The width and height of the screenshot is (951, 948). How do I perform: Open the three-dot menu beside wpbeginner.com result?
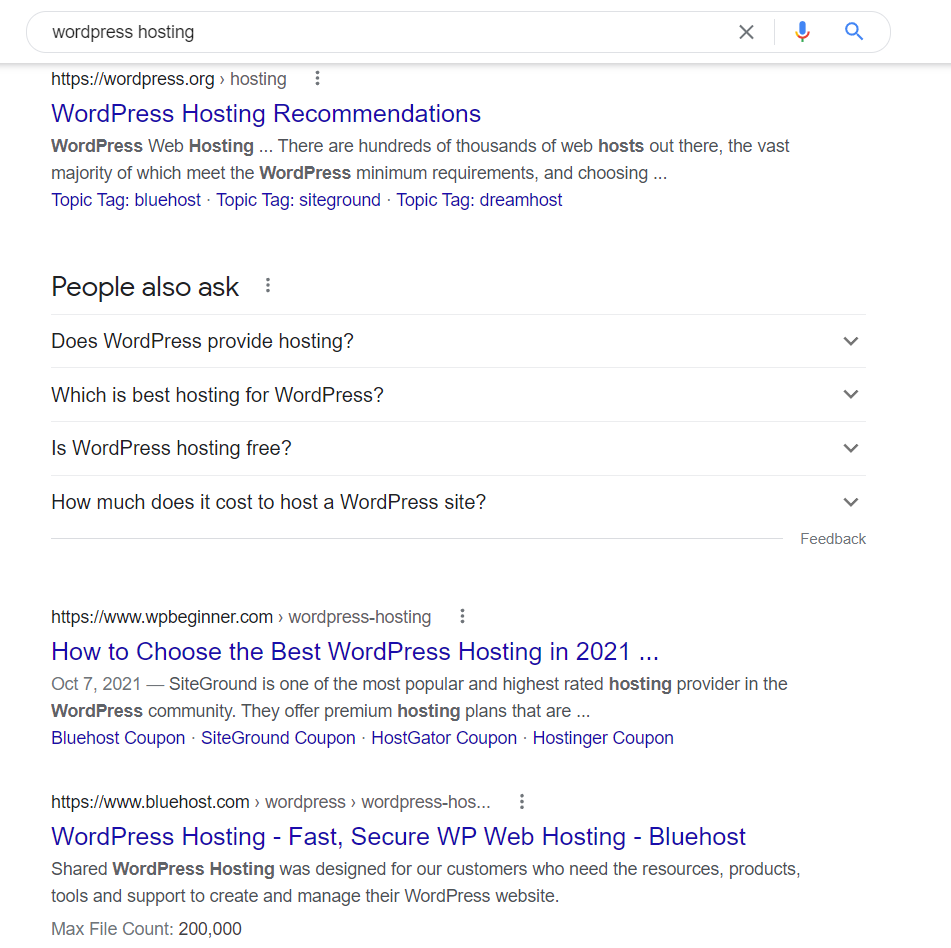click(462, 616)
